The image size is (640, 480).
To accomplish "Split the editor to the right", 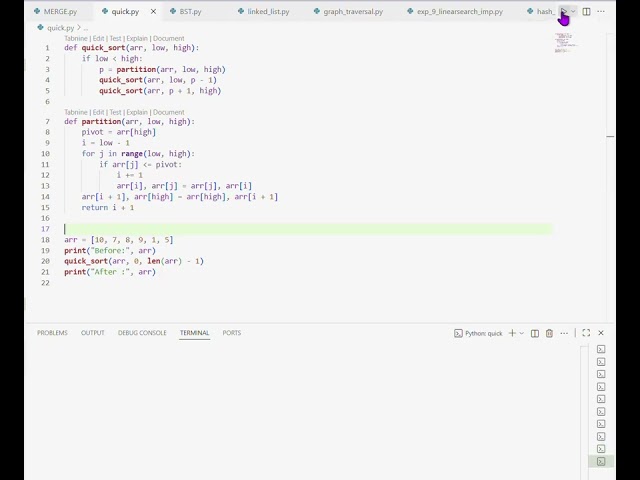I will click(x=587, y=12).
